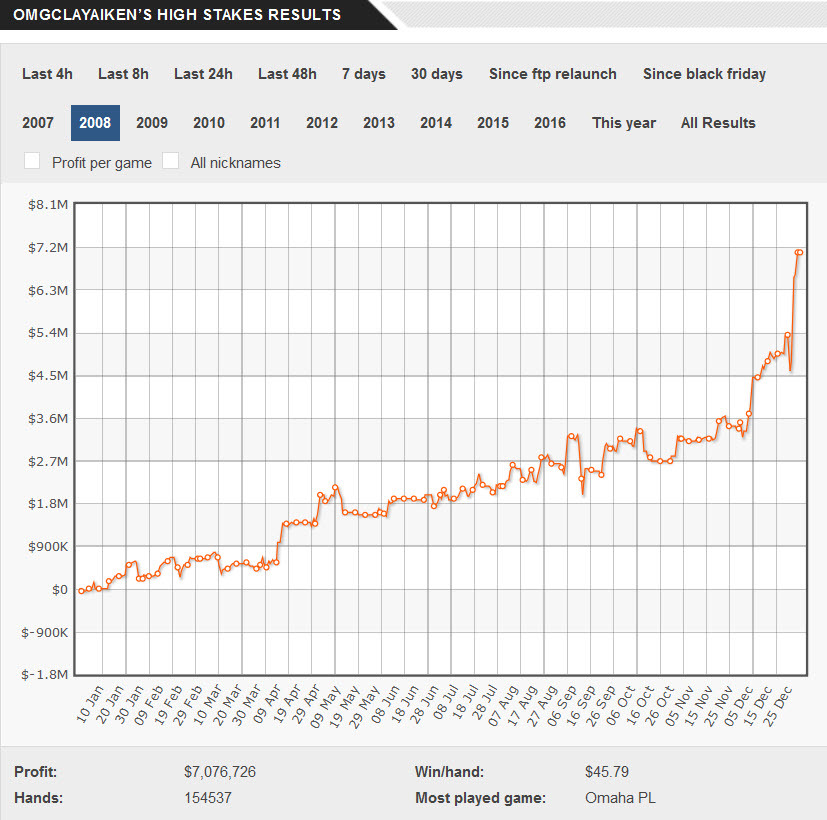Image resolution: width=827 pixels, height=820 pixels.
Task: Select the Last 4h time range
Action: (47, 74)
